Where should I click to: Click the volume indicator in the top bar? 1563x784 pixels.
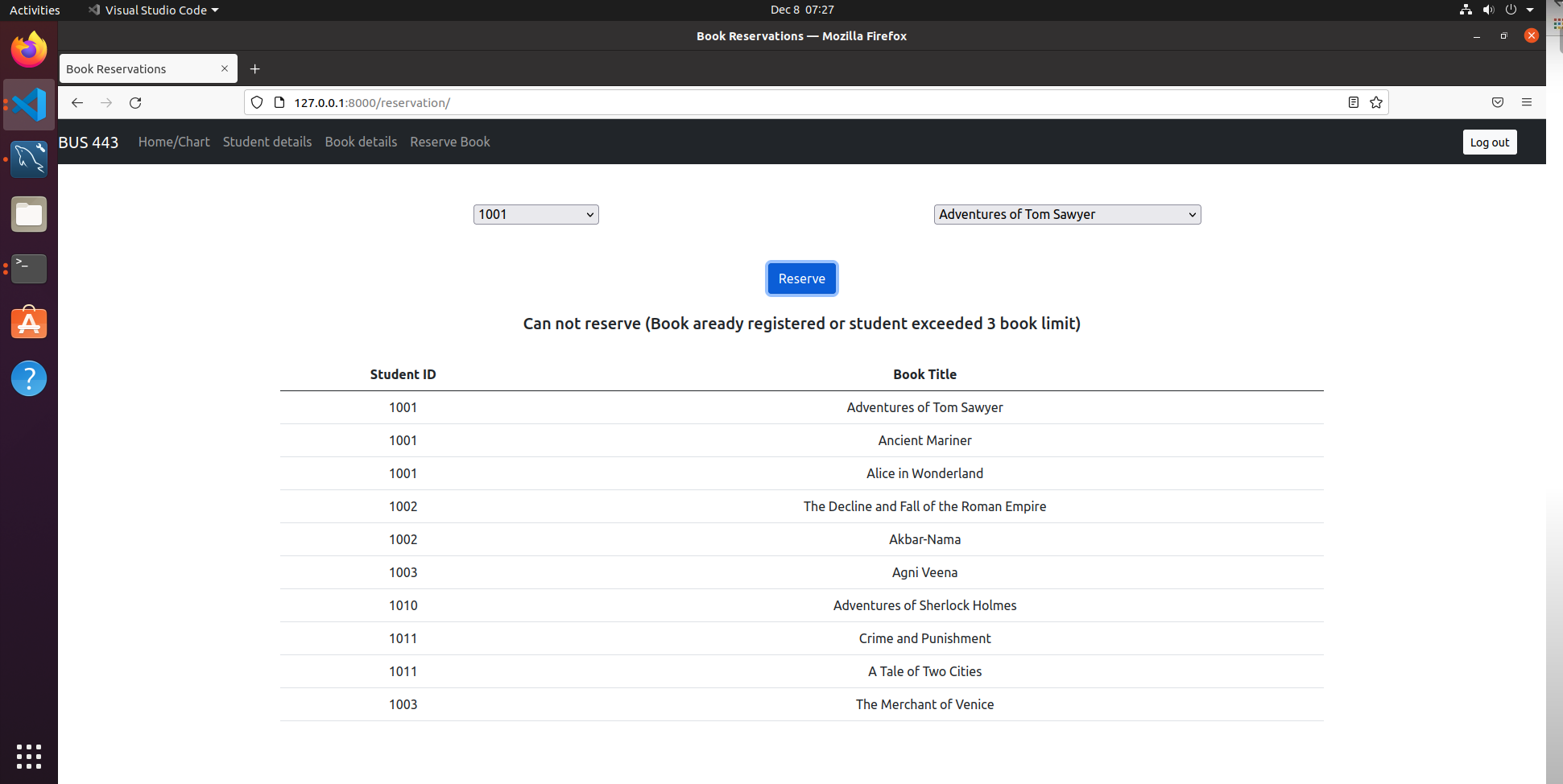[1488, 10]
